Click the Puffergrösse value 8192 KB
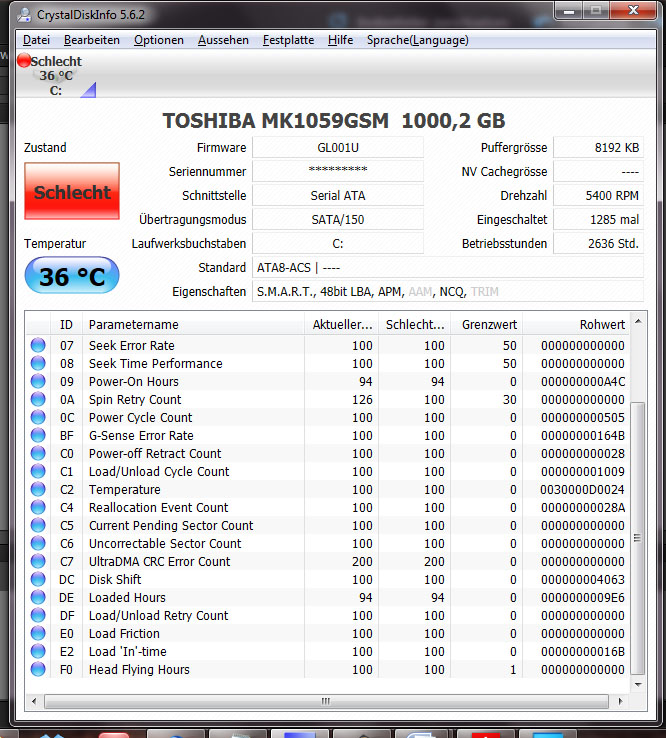Screen dimensions: 666x738 598,148
